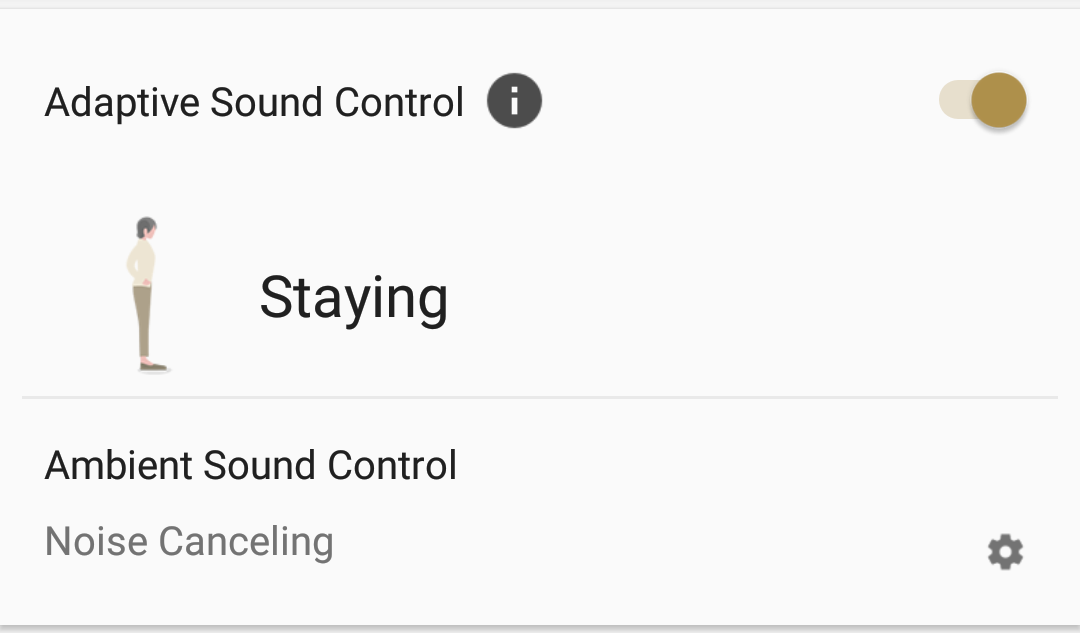
Task: Select the Noise Canceling mode text
Action: click(x=189, y=542)
